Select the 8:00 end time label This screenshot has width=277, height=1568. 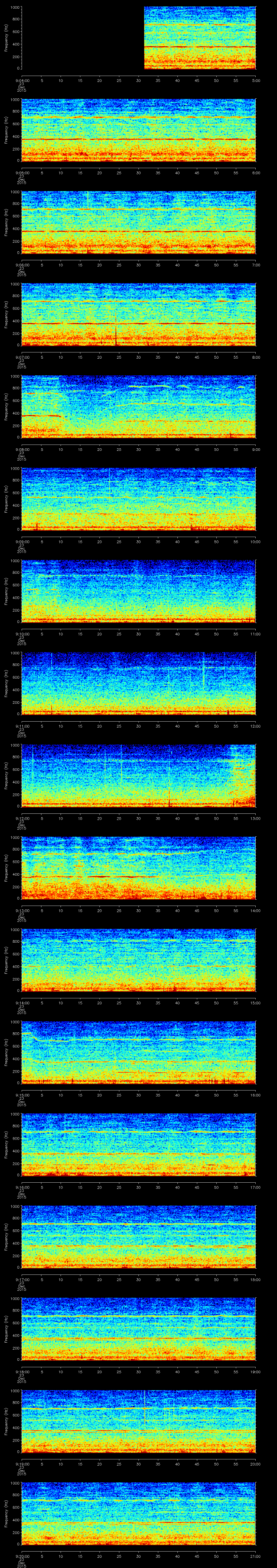[x=256, y=357]
